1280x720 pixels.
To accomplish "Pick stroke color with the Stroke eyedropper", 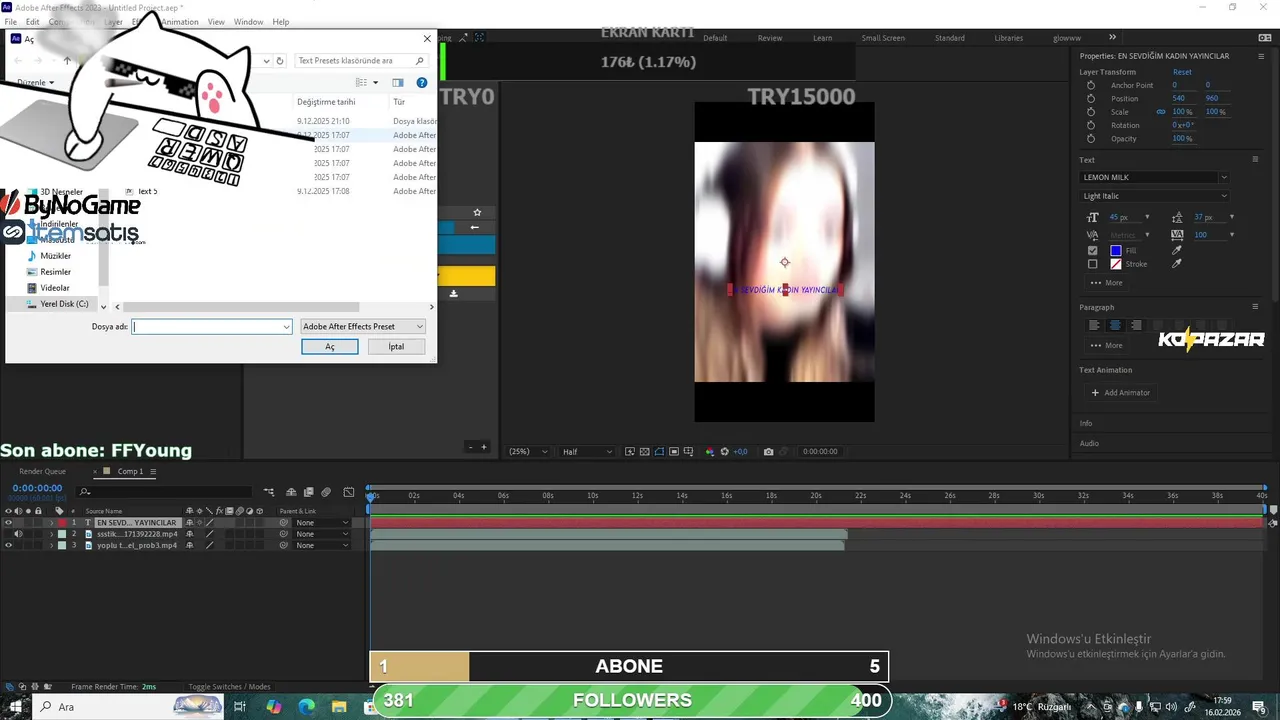I will click(1176, 264).
